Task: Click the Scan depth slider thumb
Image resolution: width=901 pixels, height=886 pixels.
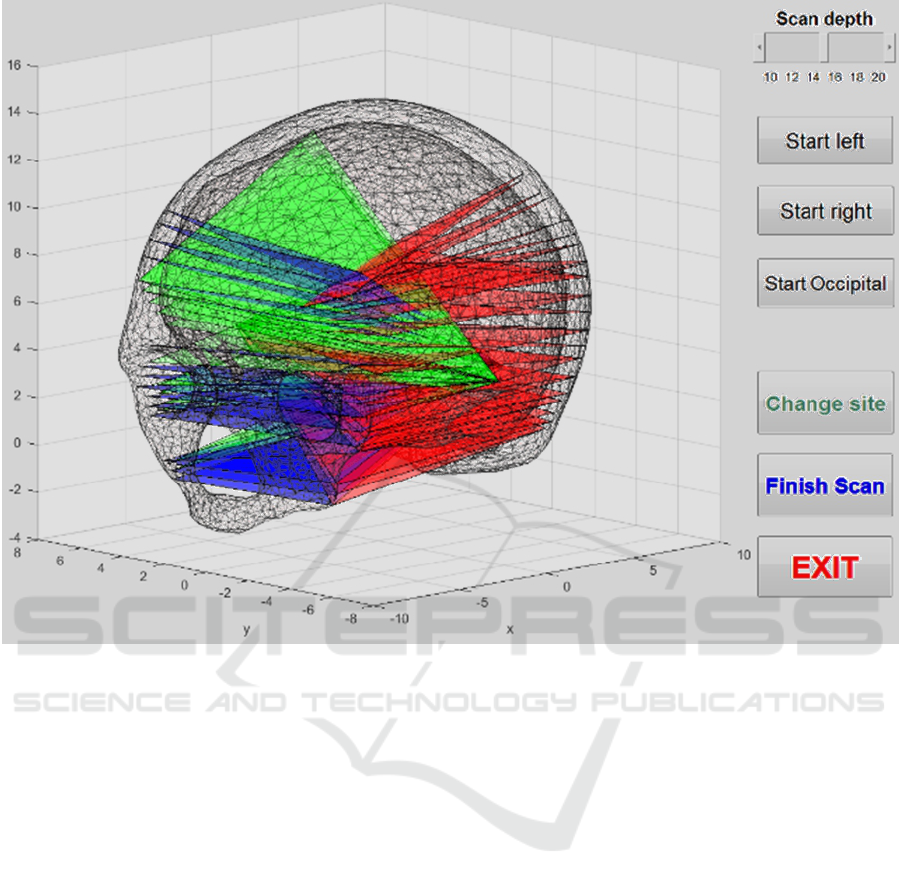Action: pos(824,47)
